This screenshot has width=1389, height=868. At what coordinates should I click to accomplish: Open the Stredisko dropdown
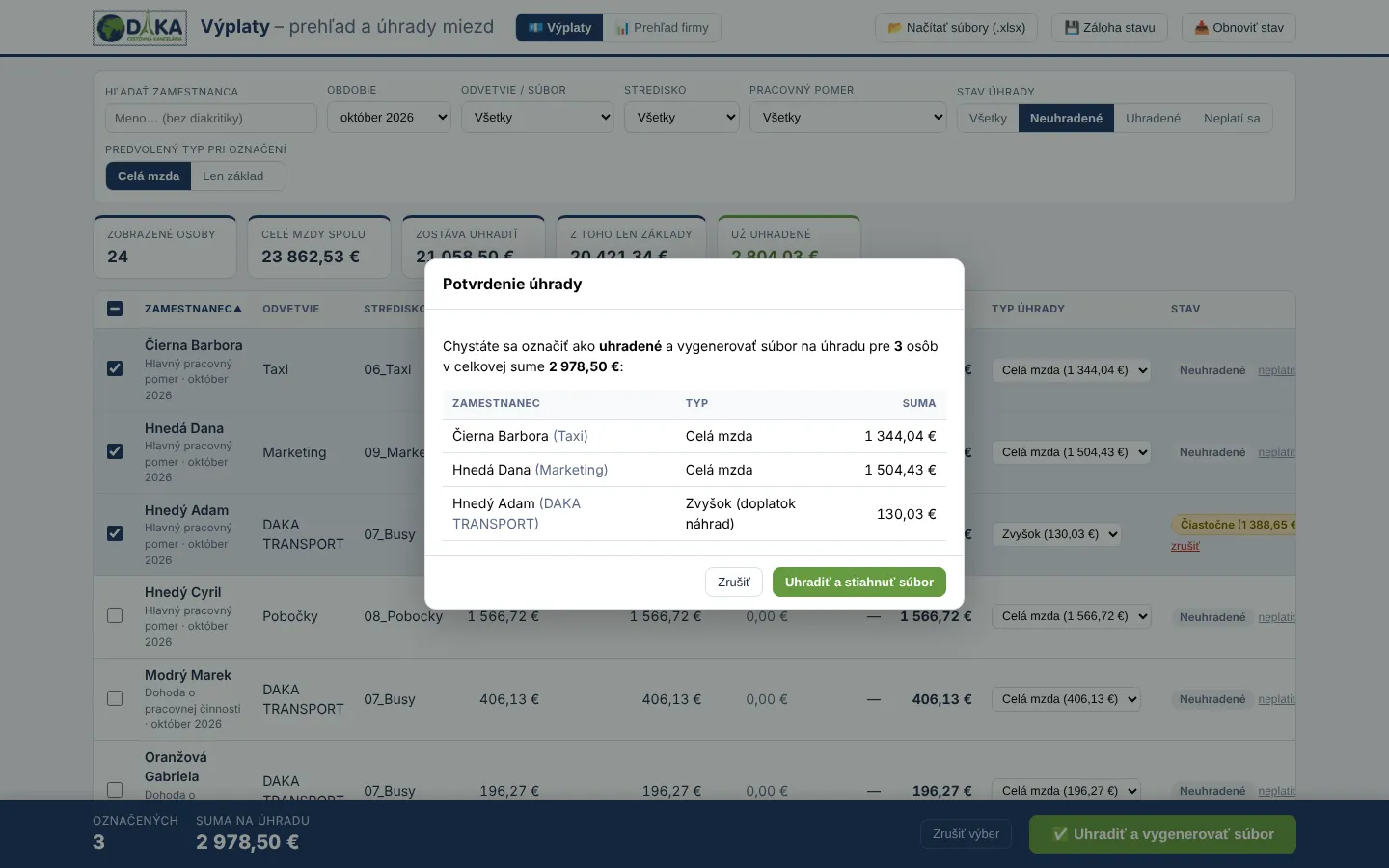coord(681,118)
